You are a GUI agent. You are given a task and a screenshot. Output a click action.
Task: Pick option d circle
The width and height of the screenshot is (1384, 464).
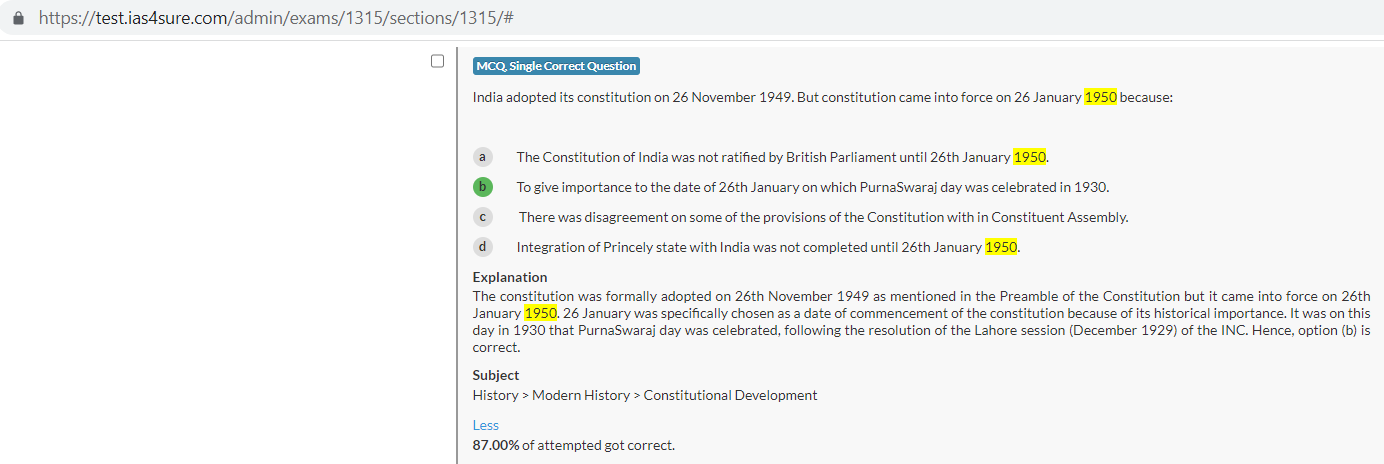(483, 247)
